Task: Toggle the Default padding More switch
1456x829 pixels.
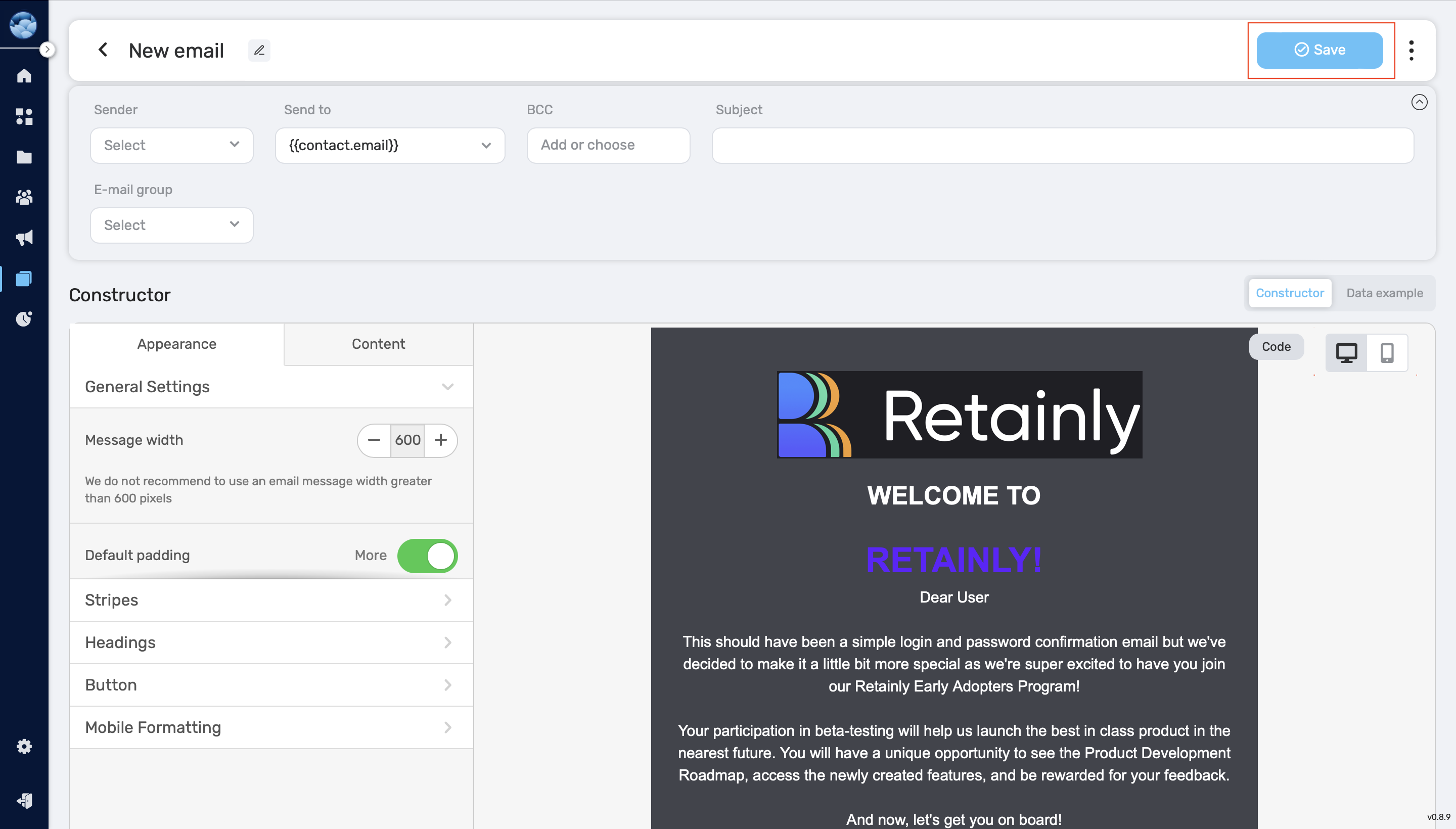Action: point(428,556)
